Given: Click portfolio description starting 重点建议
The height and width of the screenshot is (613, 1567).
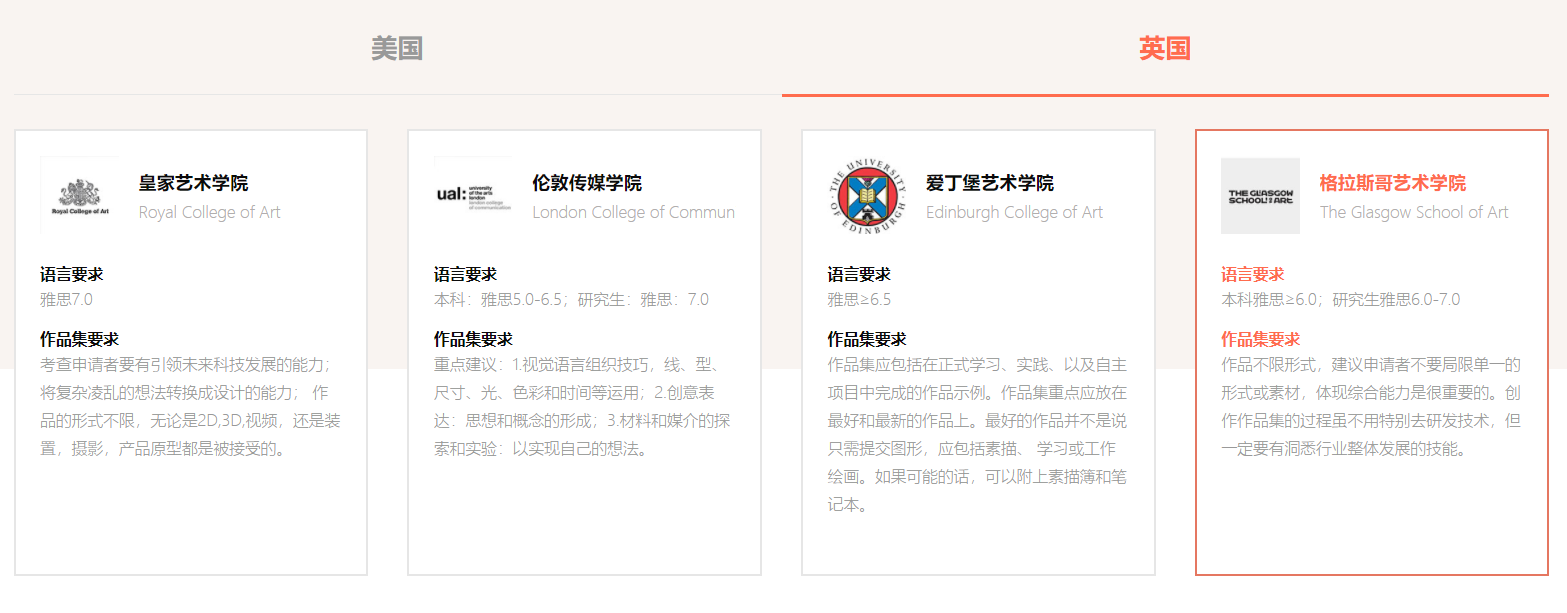Looking at the screenshot, I should [584, 406].
